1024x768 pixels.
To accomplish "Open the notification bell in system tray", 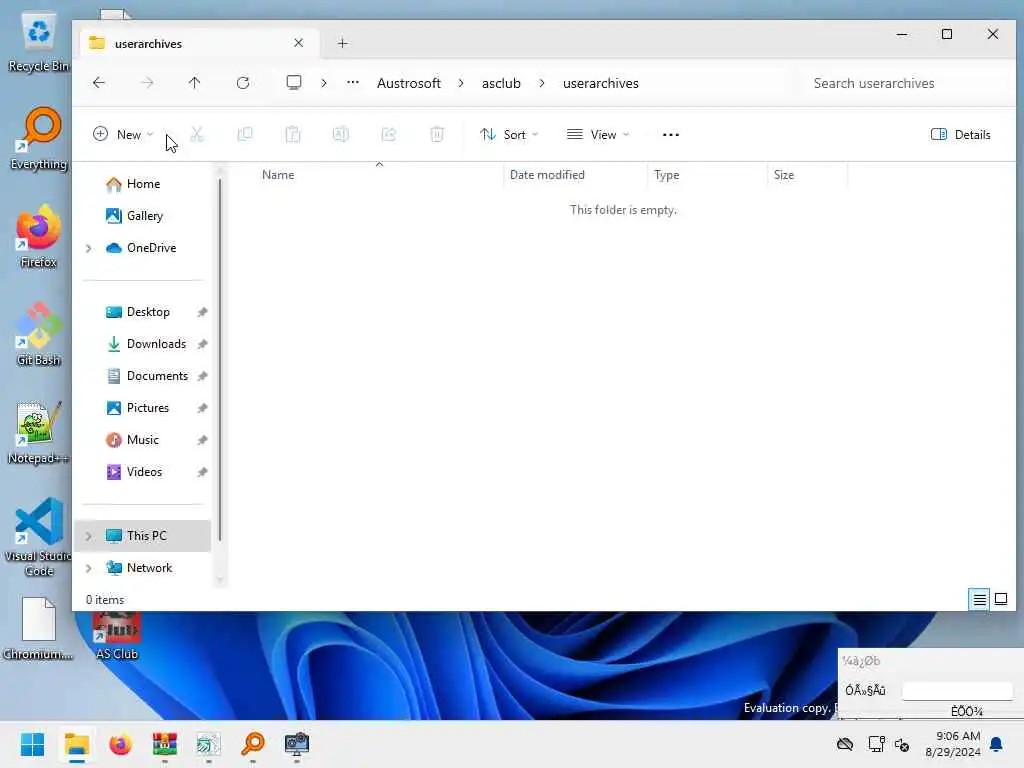I will tap(997, 744).
